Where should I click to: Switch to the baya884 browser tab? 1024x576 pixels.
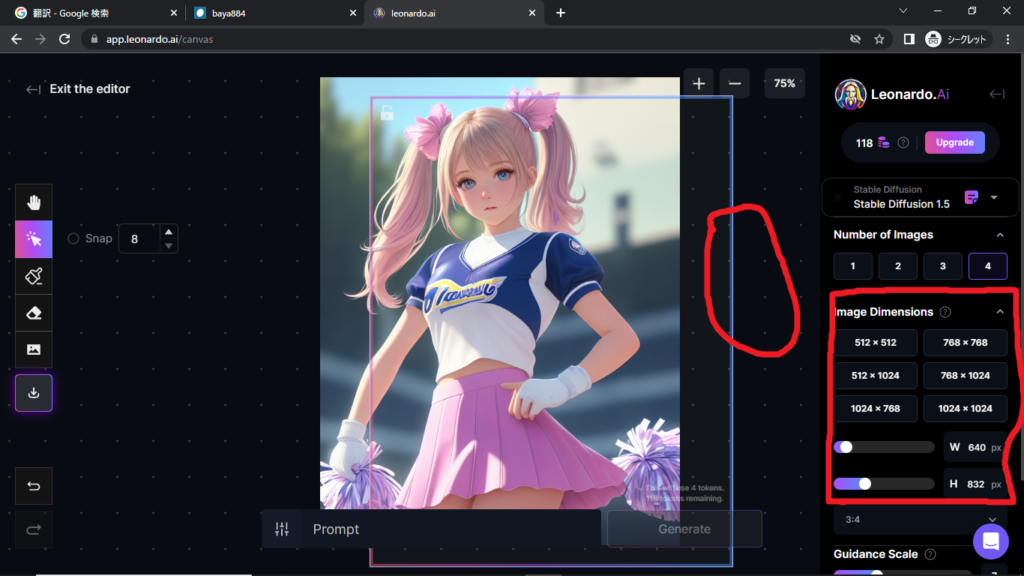[270, 13]
